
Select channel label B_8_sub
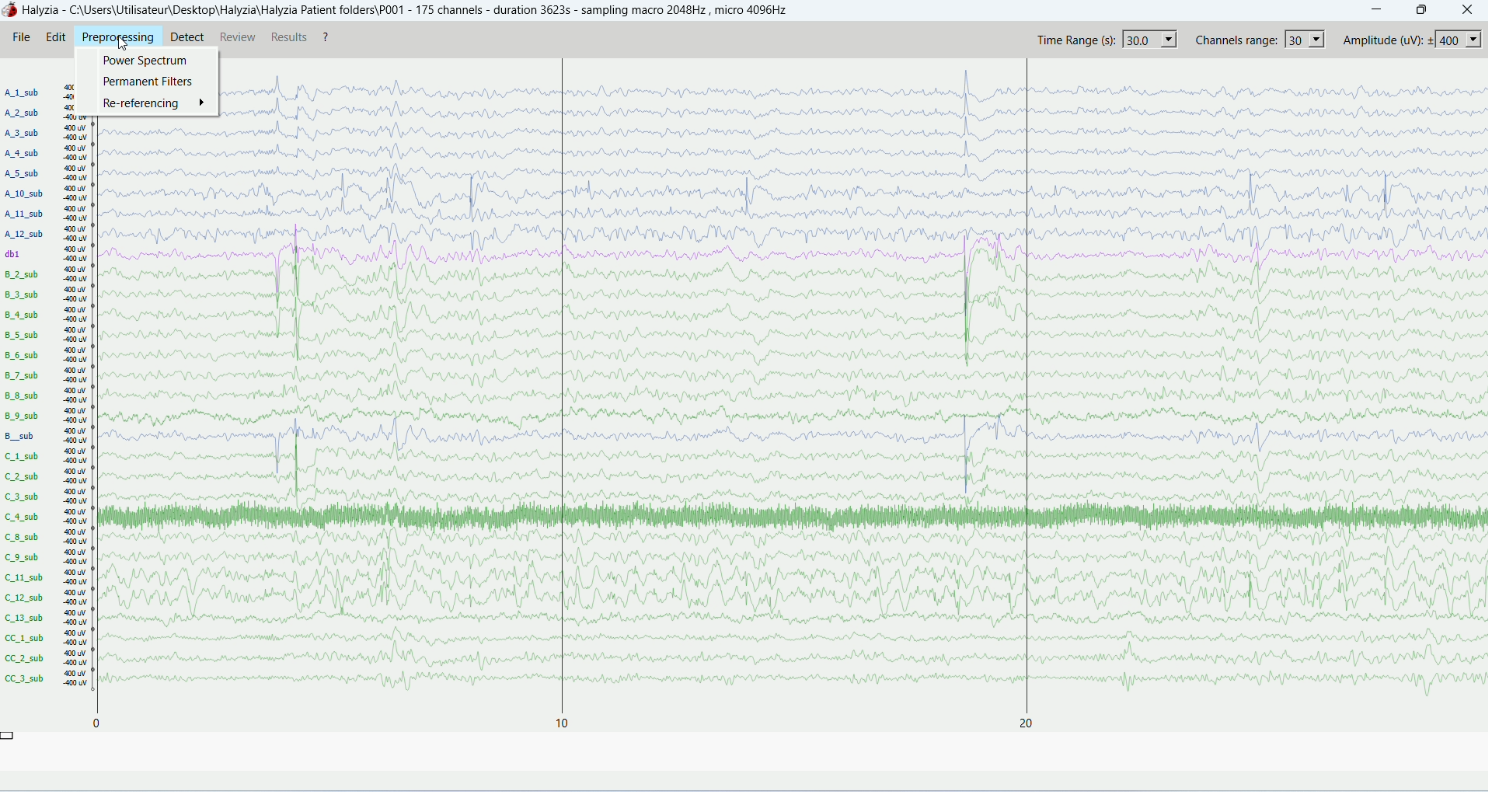(21, 396)
